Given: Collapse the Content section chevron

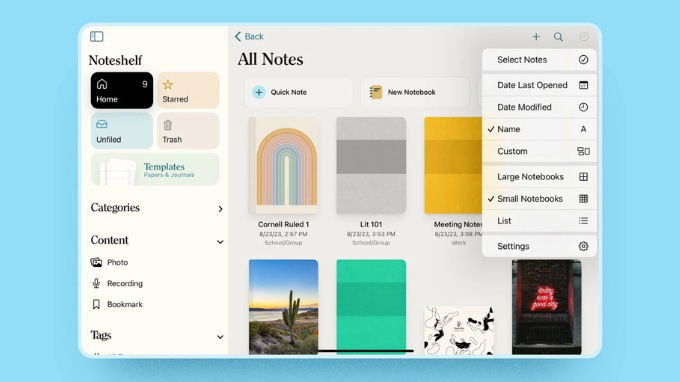Looking at the screenshot, I should 220,242.
